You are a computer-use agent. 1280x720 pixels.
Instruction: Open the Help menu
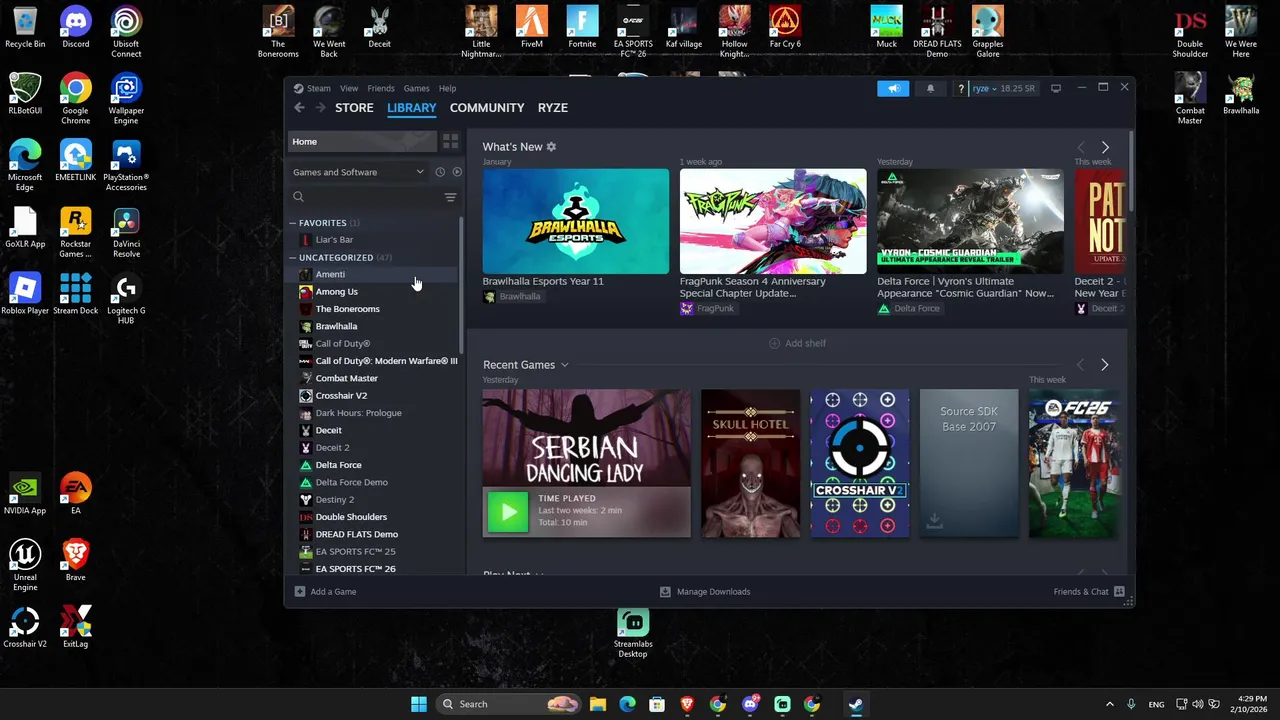point(447,88)
